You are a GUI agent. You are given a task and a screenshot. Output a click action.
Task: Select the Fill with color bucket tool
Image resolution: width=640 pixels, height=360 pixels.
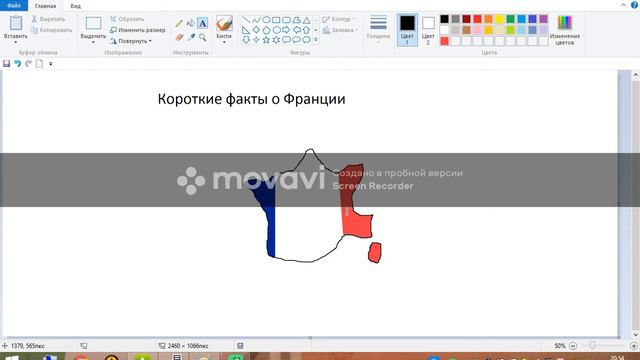click(191, 23)
